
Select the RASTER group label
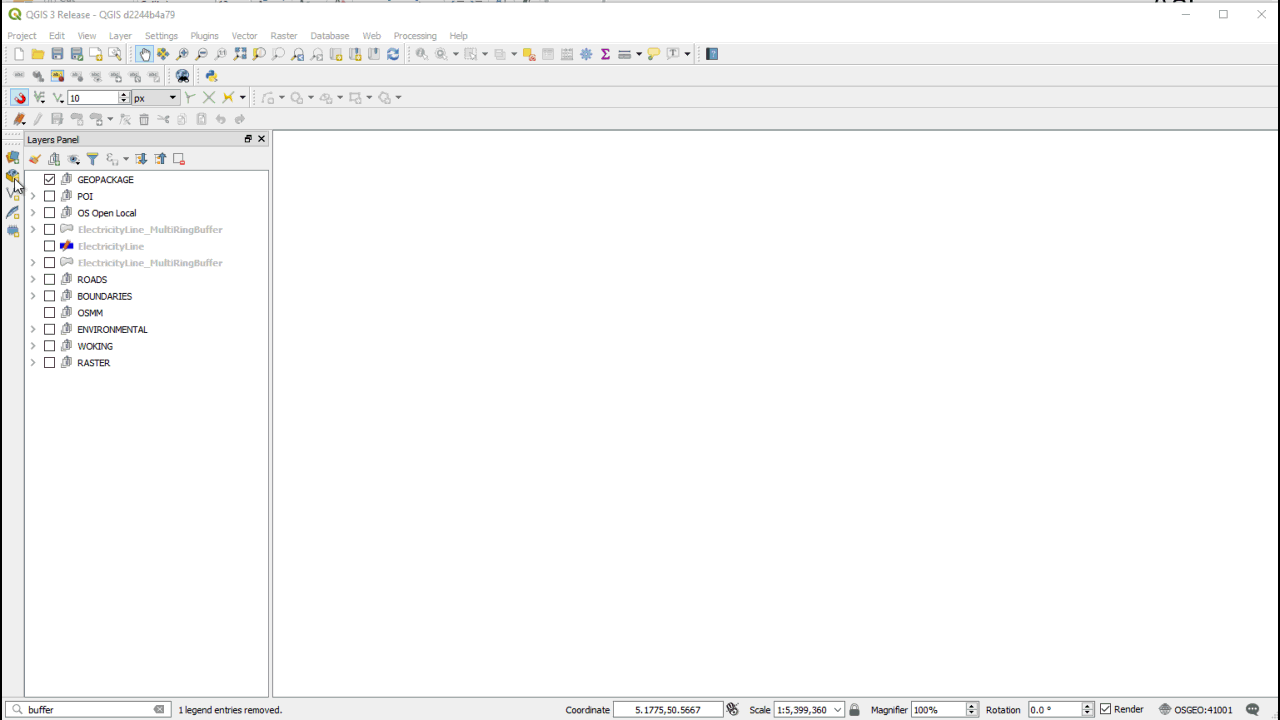coord(93,363)
